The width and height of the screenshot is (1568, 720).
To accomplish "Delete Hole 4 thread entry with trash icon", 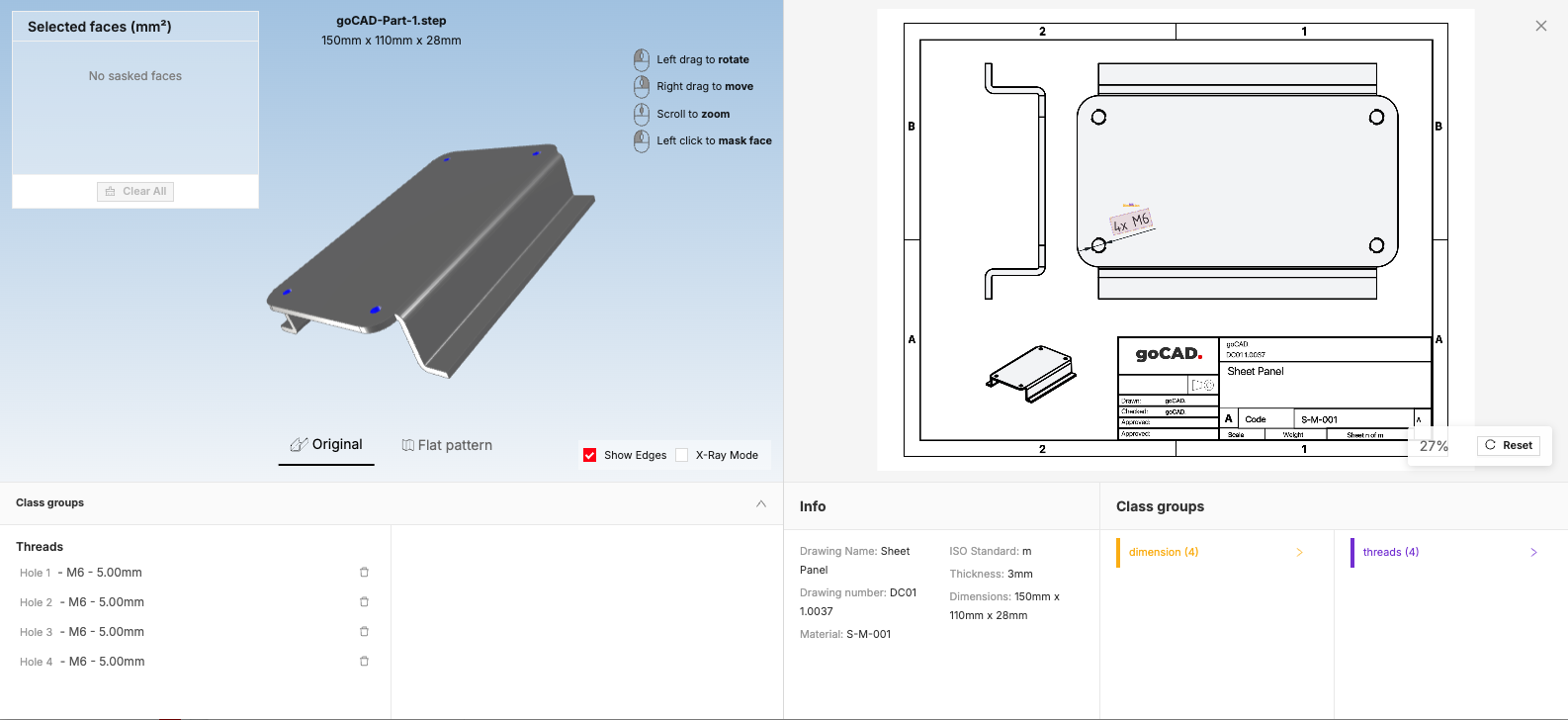I will click(364, 662).
